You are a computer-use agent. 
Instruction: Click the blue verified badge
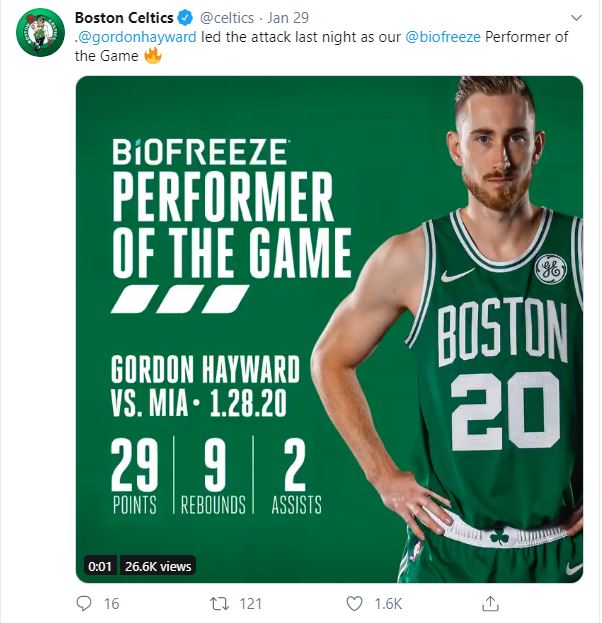tap(184, 17)
